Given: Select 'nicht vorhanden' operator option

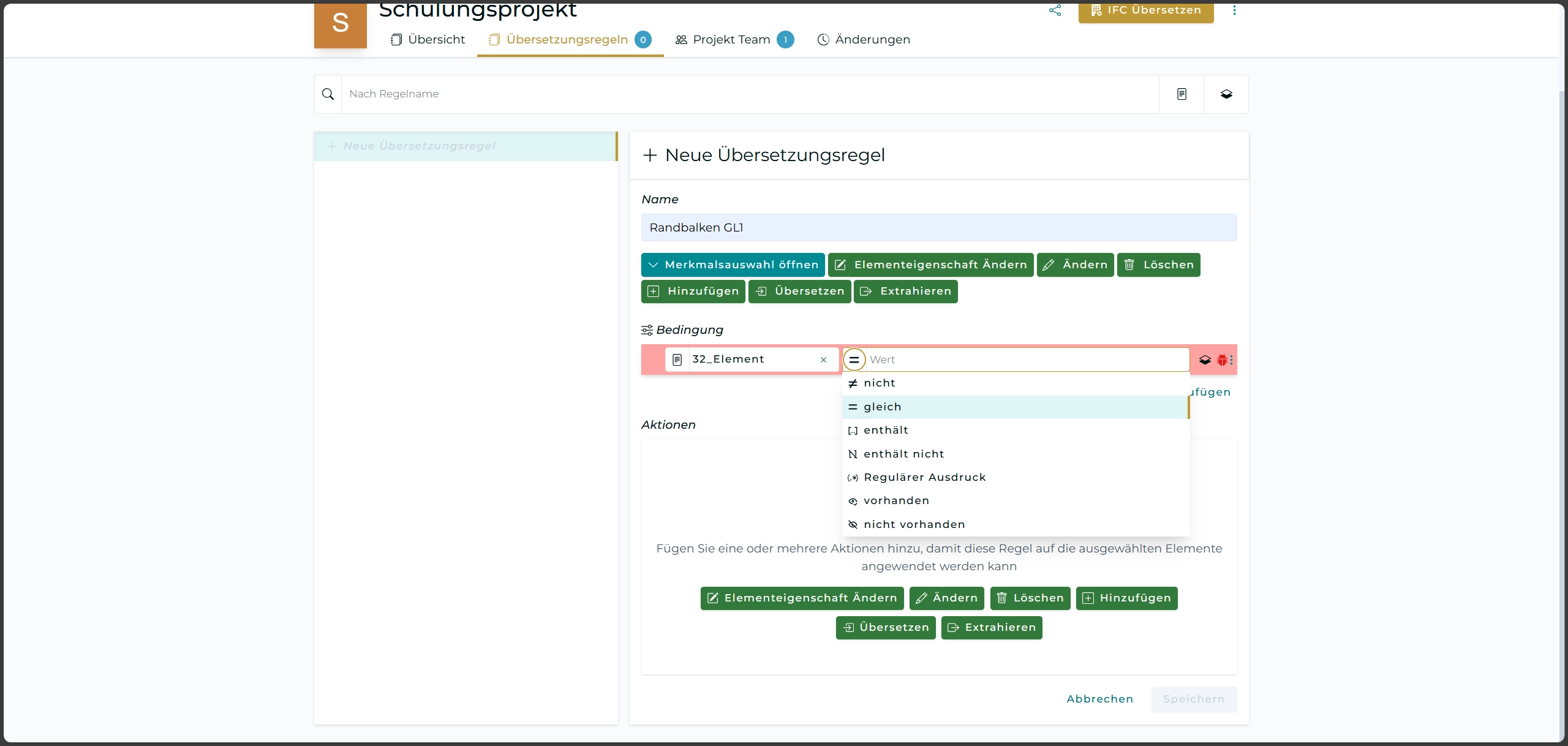Looking at the screenshot, I should tap(914, 524).
